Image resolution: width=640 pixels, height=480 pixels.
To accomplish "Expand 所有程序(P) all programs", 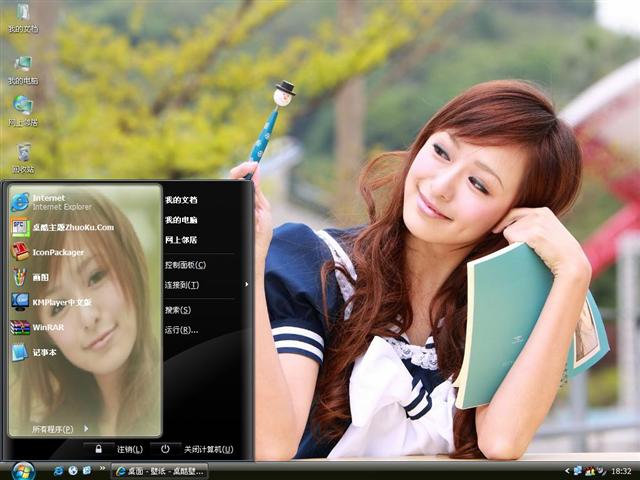I will 60,429.
